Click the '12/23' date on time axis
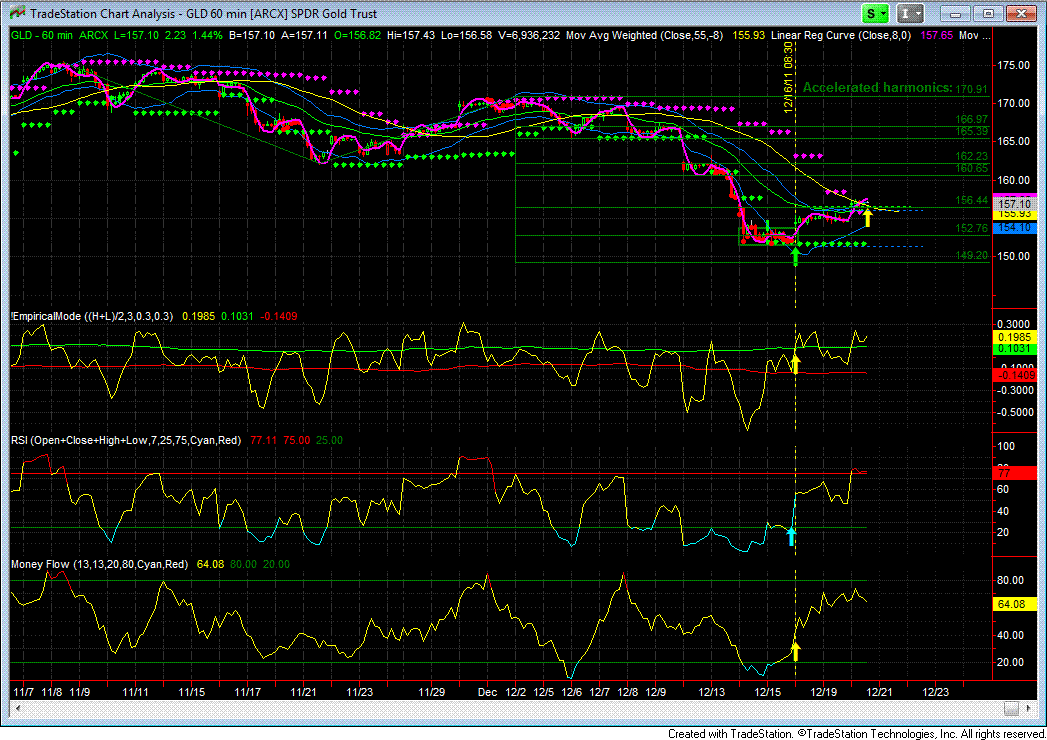 tap(935, 692)
